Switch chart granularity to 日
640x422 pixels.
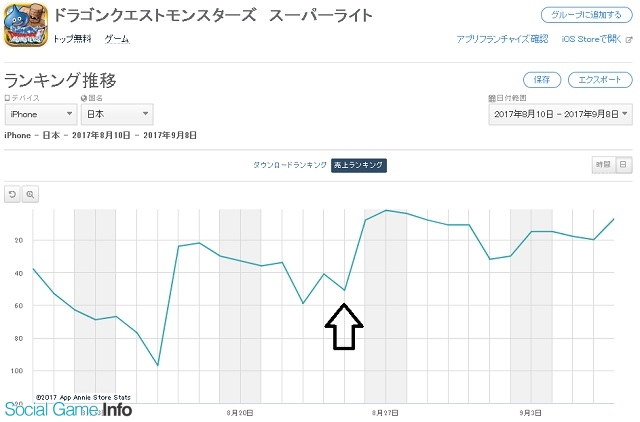pos(624,164)
